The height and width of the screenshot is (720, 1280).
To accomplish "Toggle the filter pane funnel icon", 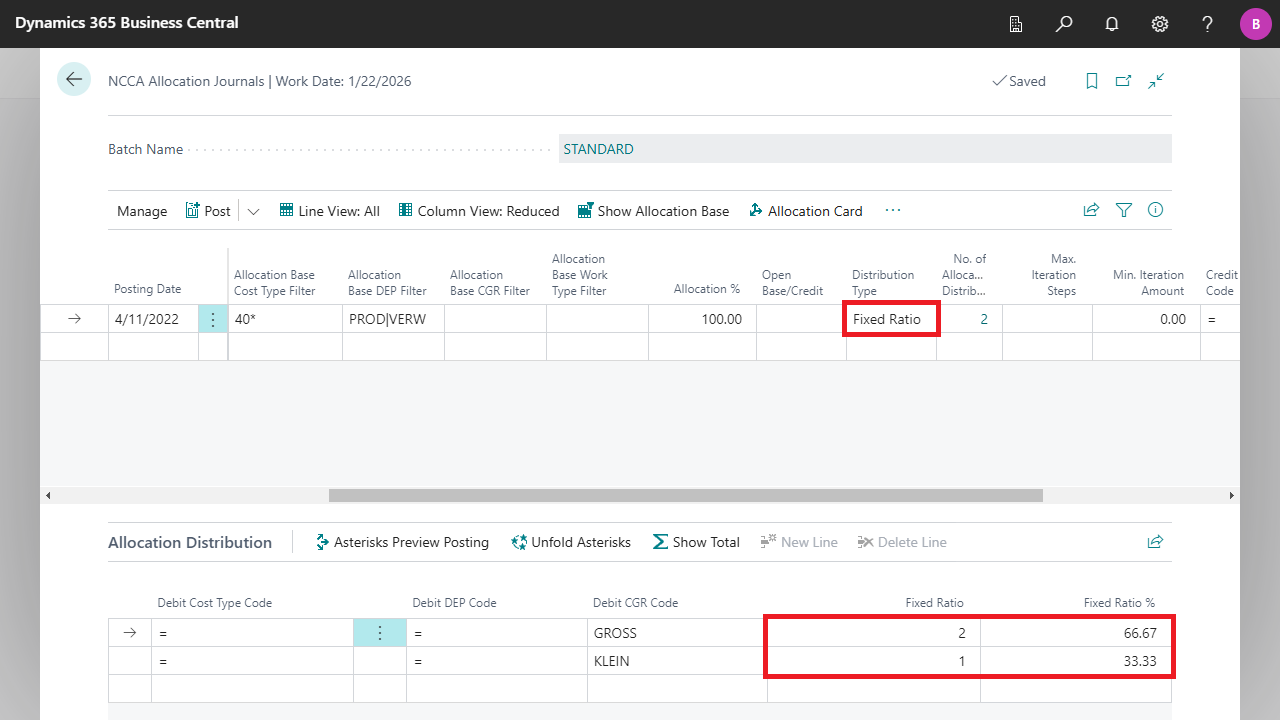I will coord(1124,210).
